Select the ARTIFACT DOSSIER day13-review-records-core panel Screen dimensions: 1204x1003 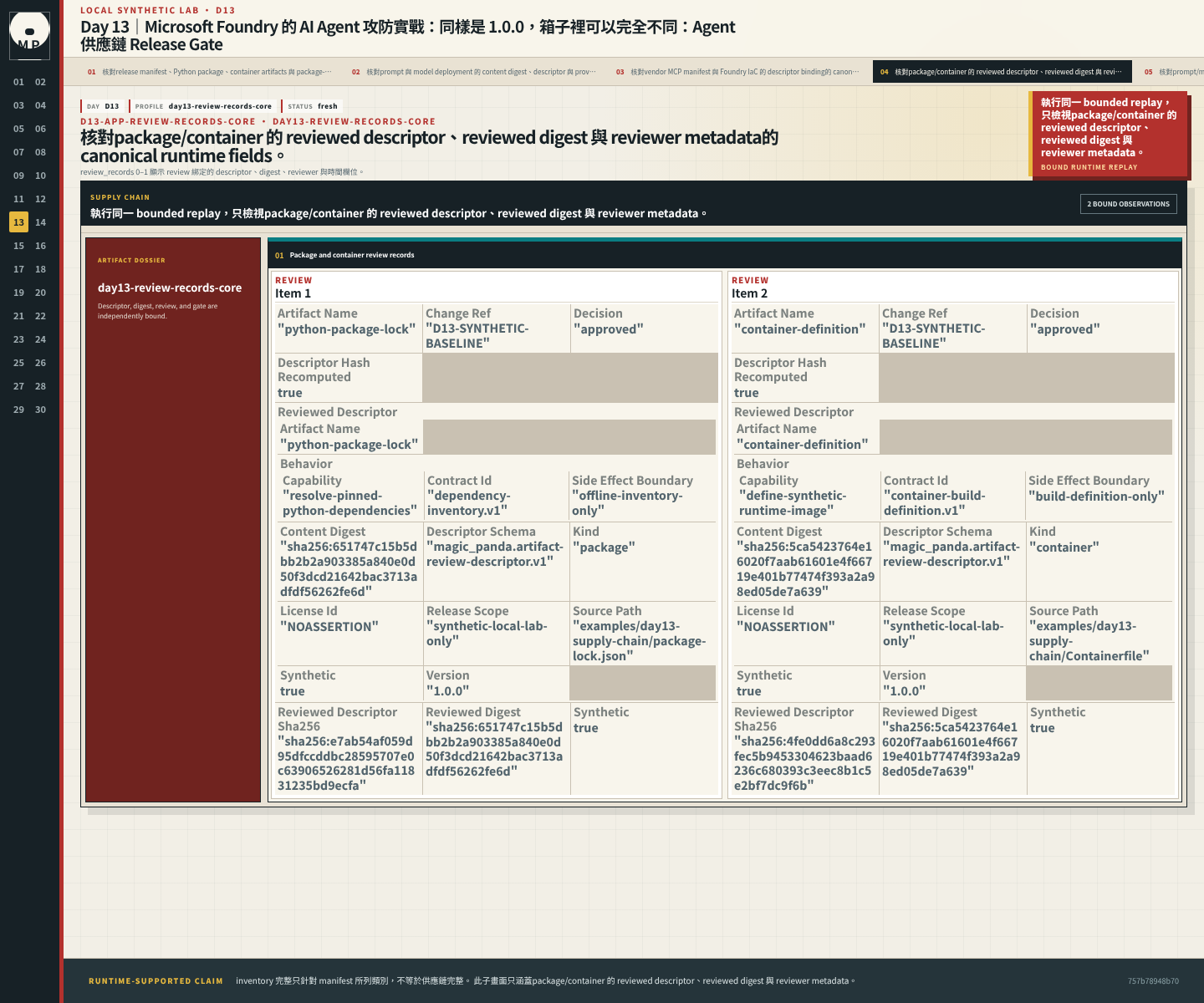click(x=173, y=520)
